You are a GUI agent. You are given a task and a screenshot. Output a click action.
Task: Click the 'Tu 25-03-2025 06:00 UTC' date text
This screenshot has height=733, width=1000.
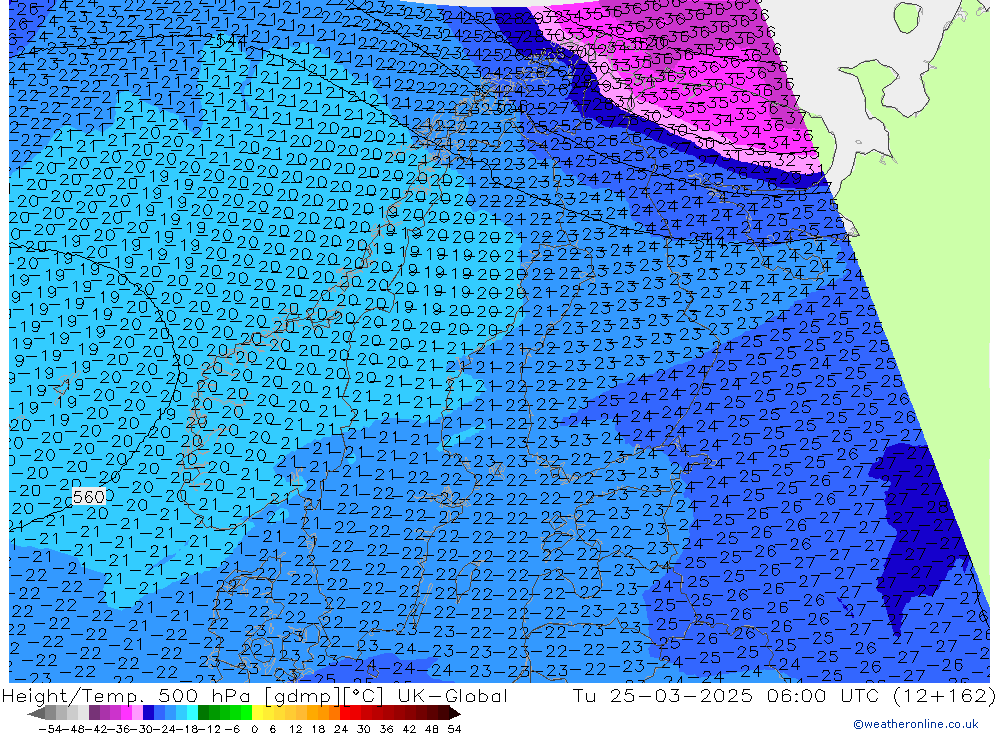[x=726, y=695]
